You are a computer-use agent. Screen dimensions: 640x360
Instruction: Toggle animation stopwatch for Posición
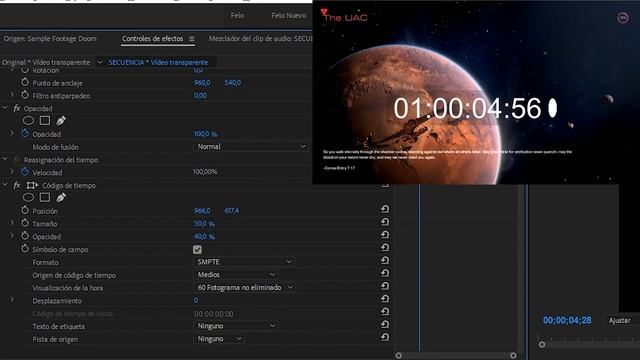25,211
